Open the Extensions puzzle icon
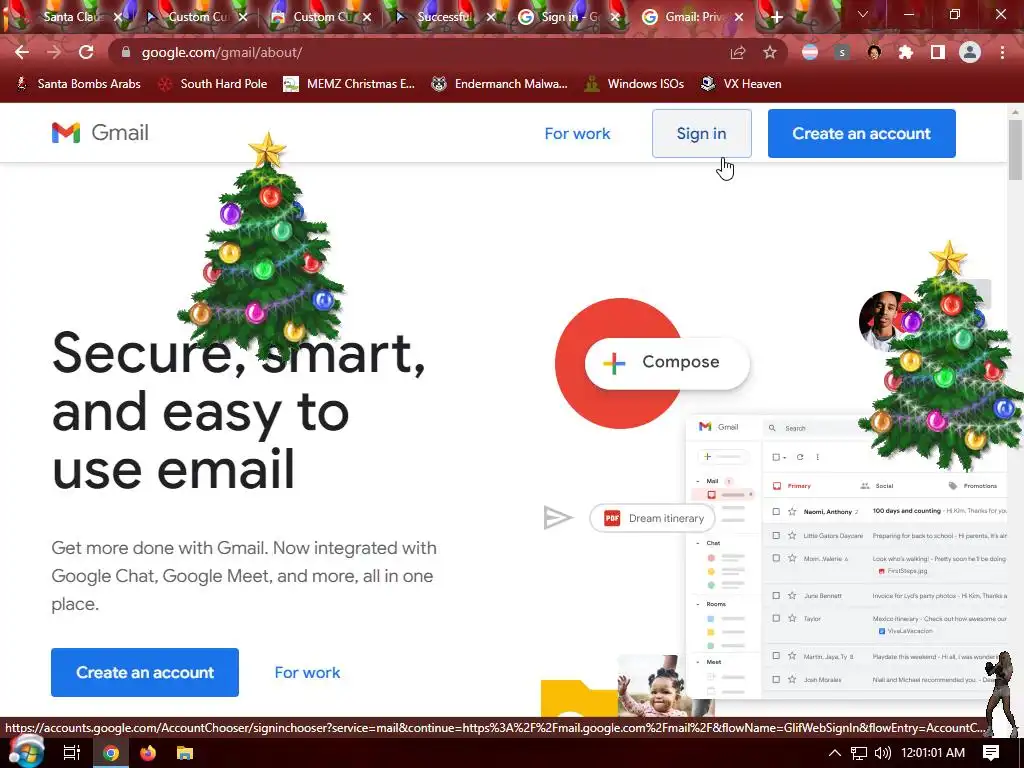This screenshot has width=1024, height=768. pyautogui.click(x=906, y=52)
